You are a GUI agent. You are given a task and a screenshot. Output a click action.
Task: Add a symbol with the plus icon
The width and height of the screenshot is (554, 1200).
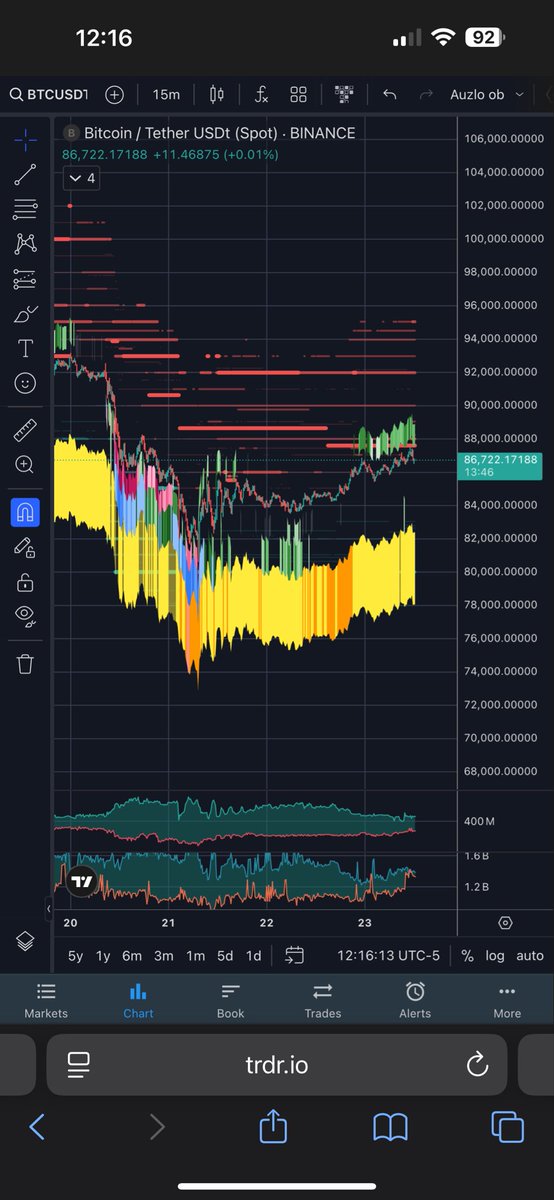pyautogui.click(x=115, y=94)
